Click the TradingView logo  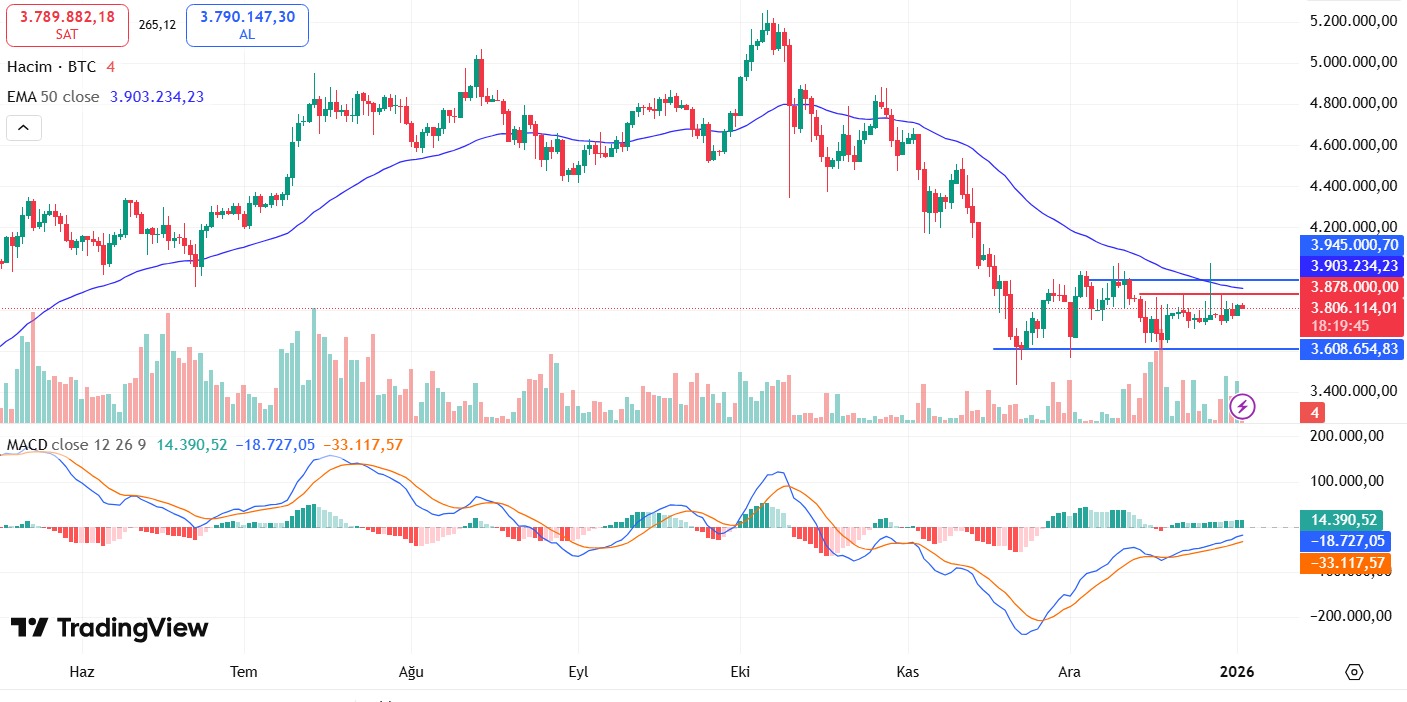110,628
